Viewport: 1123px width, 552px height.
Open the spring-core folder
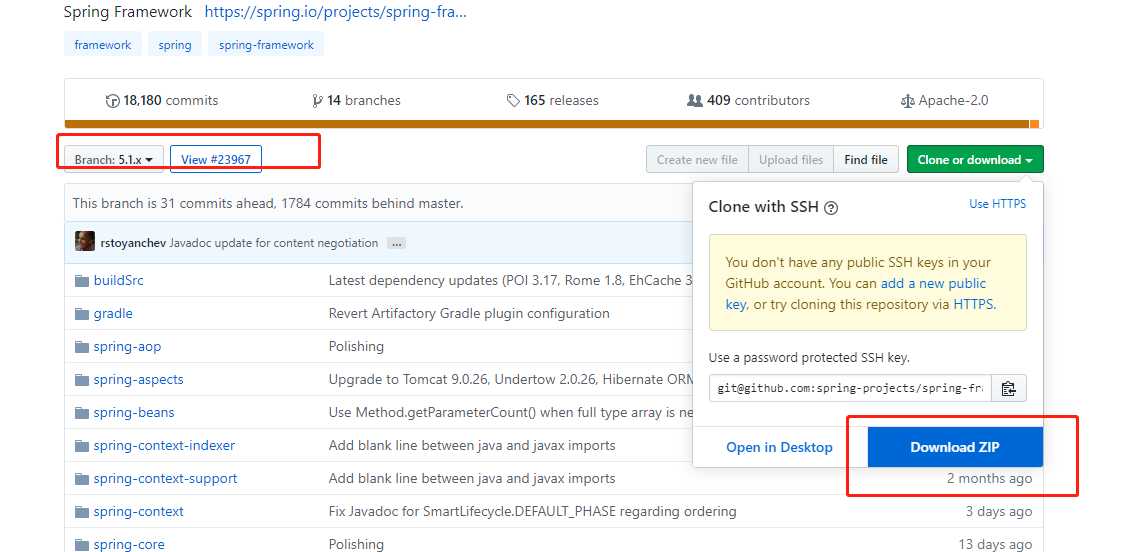click(x=129, y=544)
